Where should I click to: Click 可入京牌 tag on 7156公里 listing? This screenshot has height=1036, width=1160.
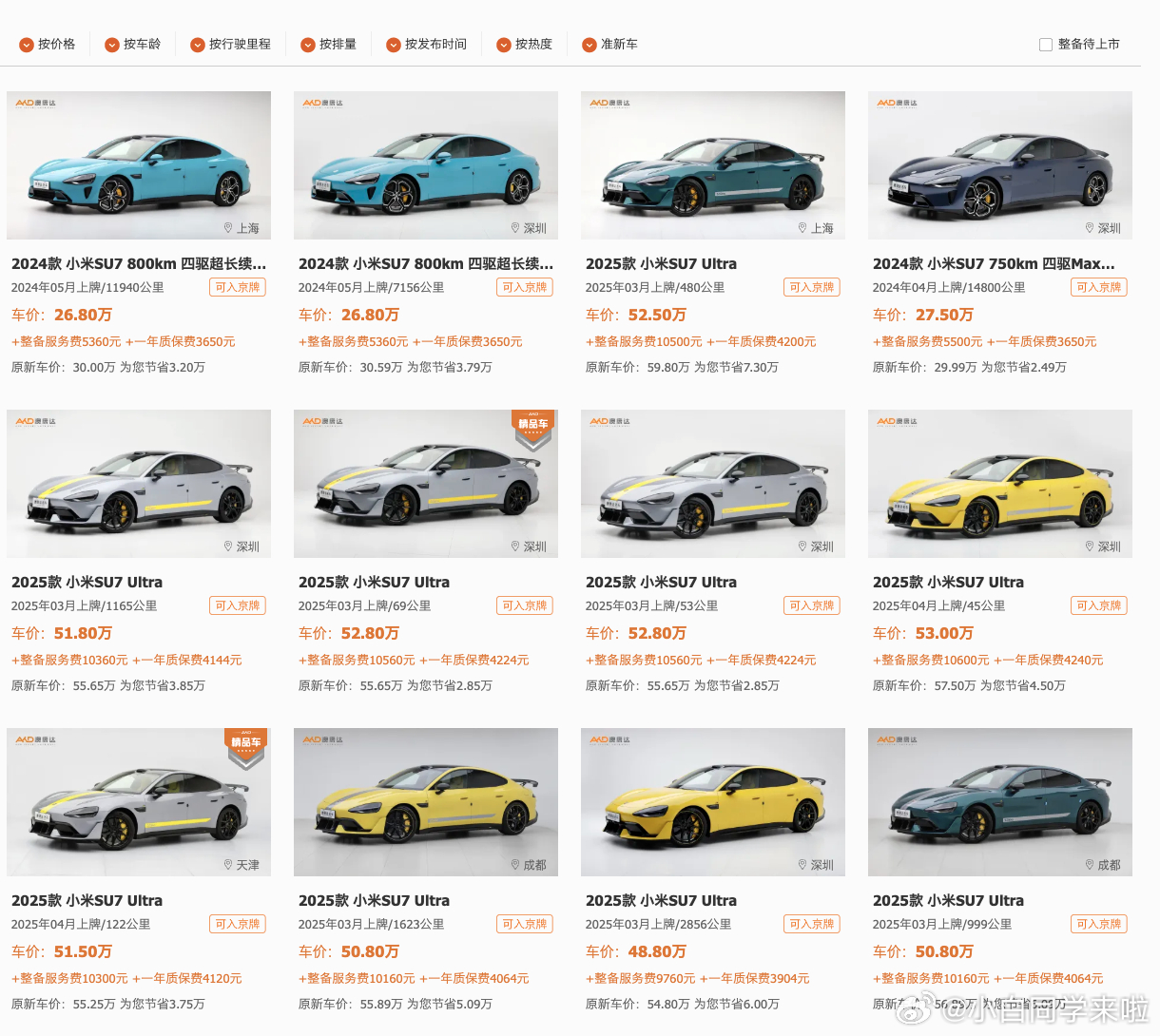pyautogui.click(x=525, y=287)
